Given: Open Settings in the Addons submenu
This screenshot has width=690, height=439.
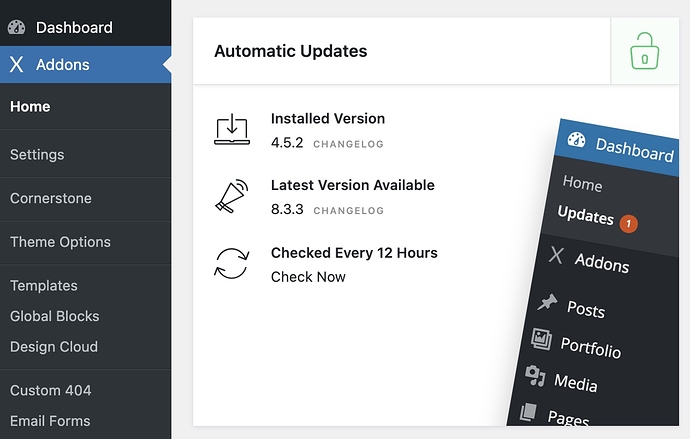Looking at the screenshot, I should pyautogui.click(x=37, y=154).
